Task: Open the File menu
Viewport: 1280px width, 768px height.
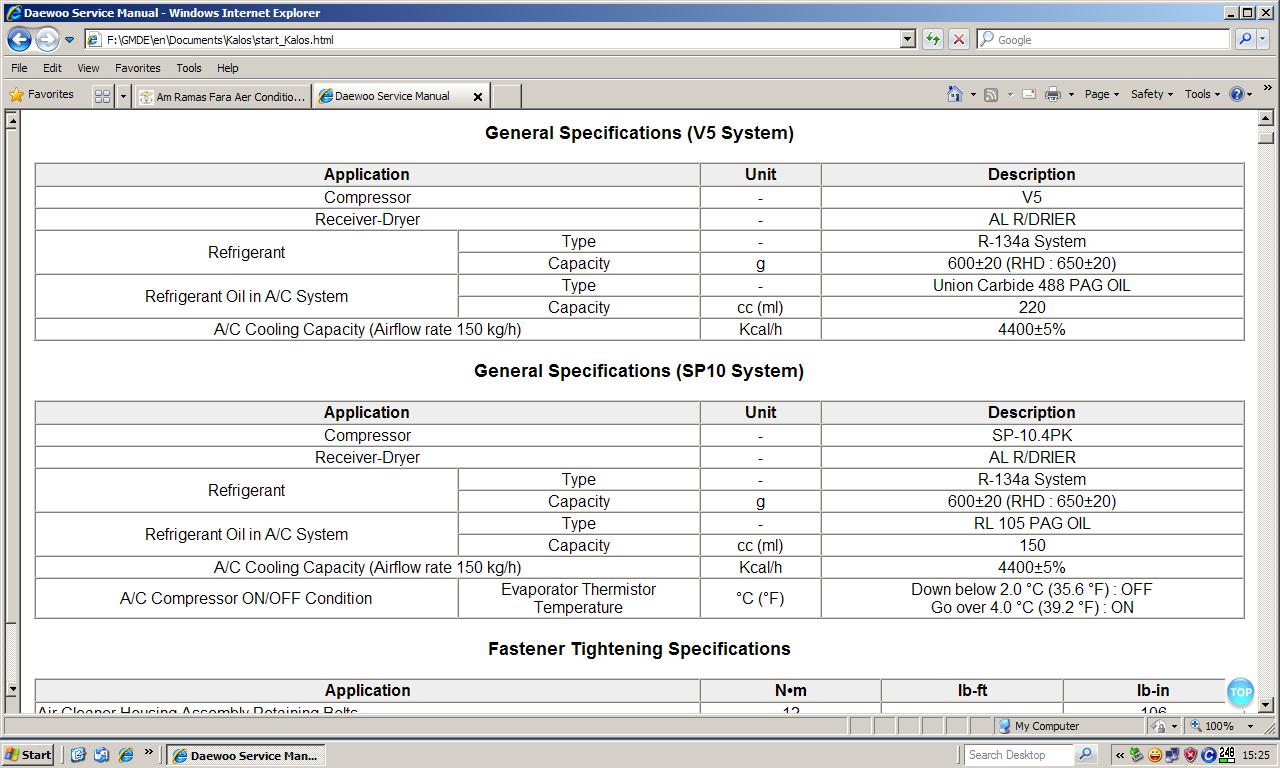Action: pyautogui.click(x=19, y=68)
